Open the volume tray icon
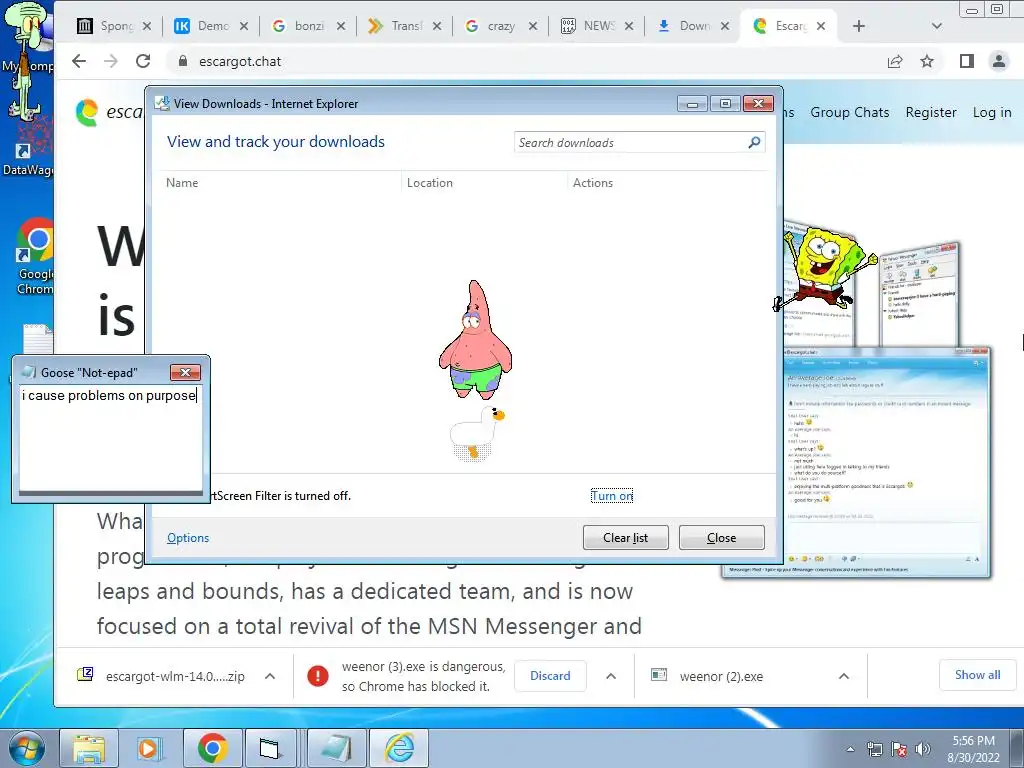 point(923,749)
